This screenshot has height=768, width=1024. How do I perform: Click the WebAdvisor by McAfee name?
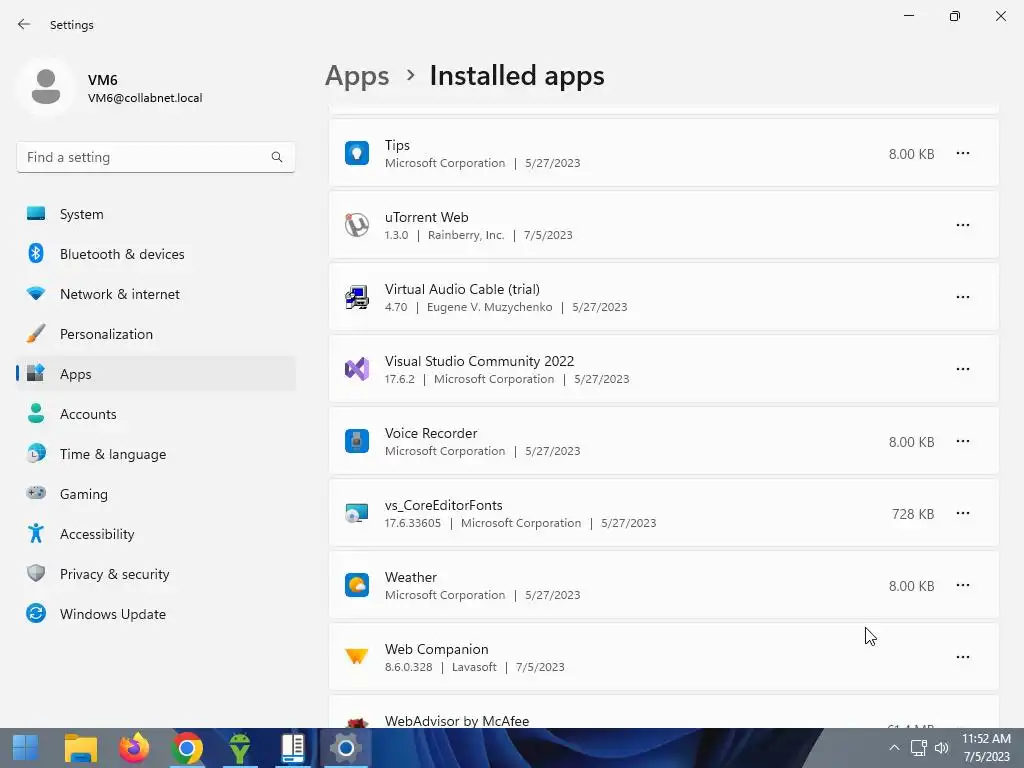[x=457, y=721]
